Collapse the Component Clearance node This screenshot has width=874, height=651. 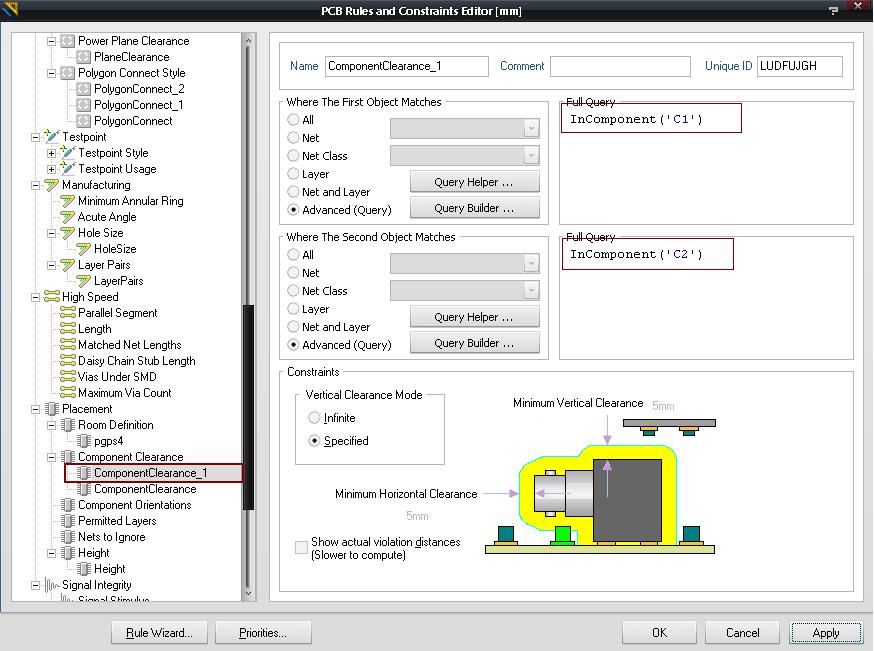coord(52,457)
